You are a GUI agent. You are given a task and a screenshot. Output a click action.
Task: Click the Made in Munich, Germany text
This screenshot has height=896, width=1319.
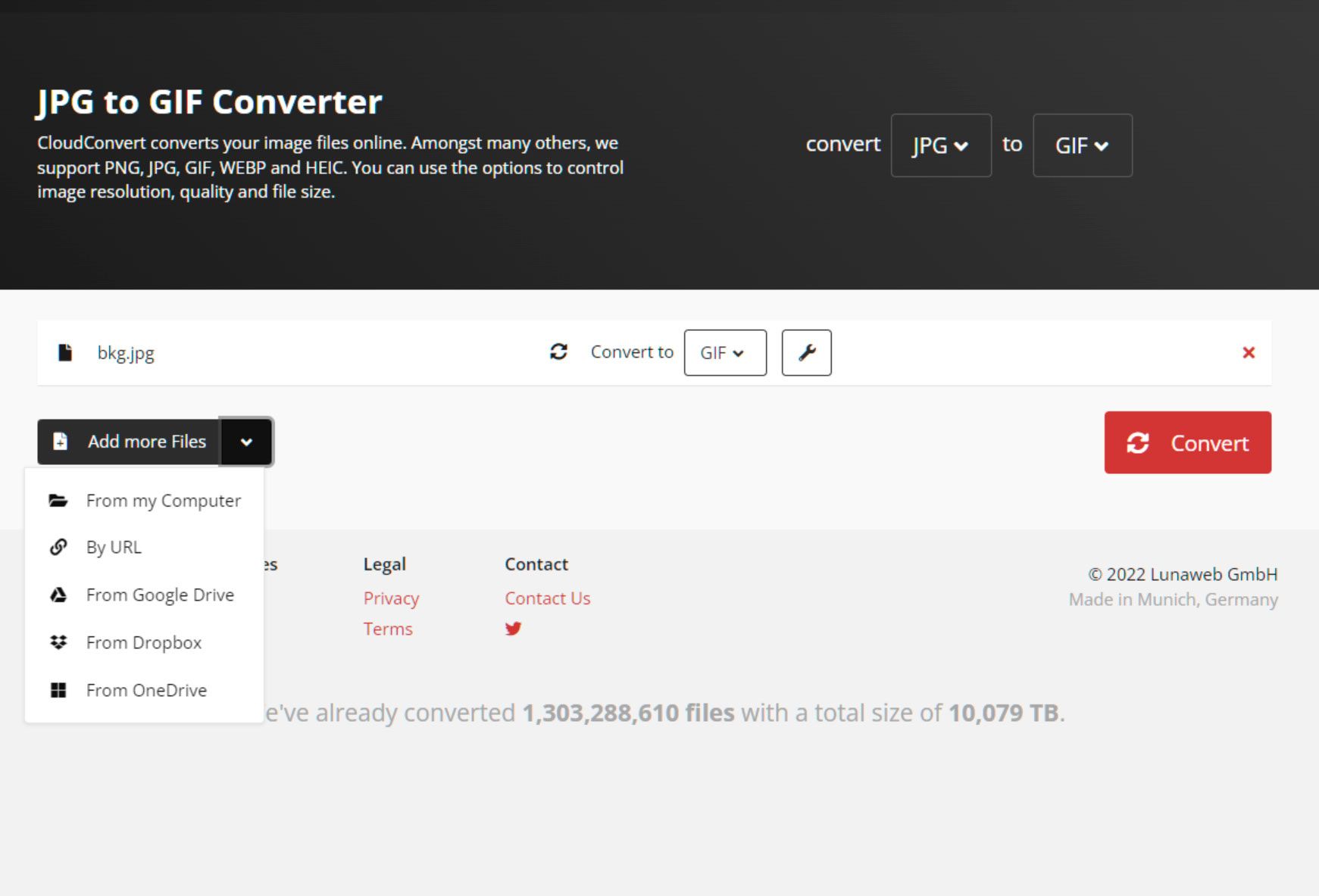pyautogui.click(x=1173, y=599)
